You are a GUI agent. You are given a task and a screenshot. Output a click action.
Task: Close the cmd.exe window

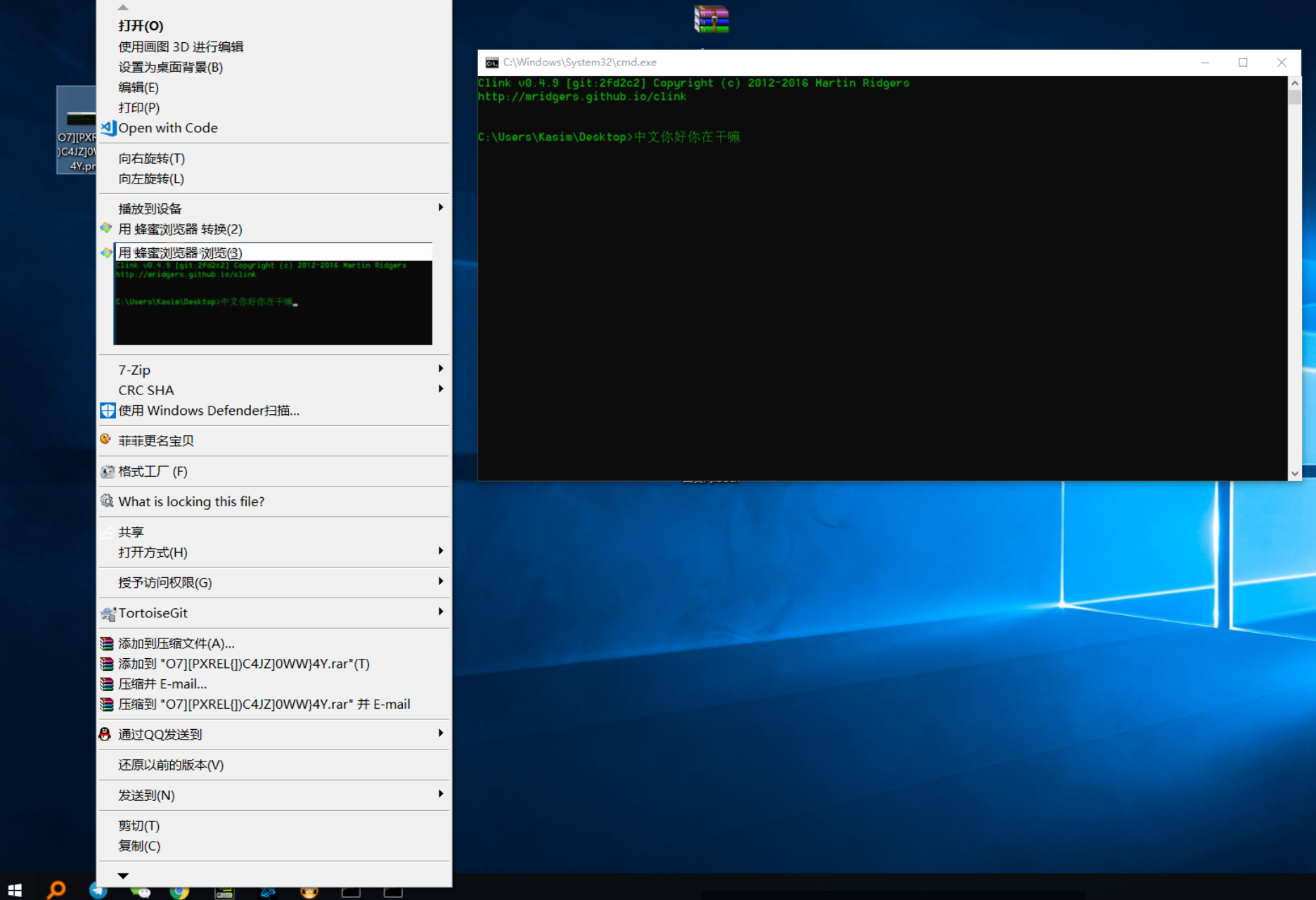tap(1282, 63)
